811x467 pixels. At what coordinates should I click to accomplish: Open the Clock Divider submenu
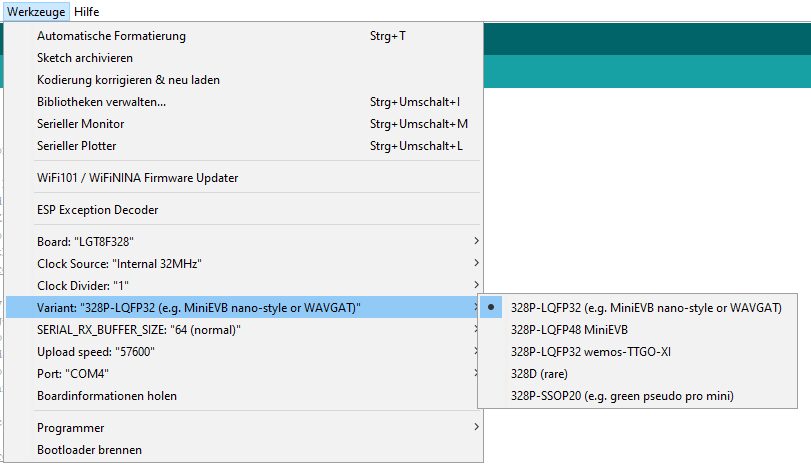[244, 285]
